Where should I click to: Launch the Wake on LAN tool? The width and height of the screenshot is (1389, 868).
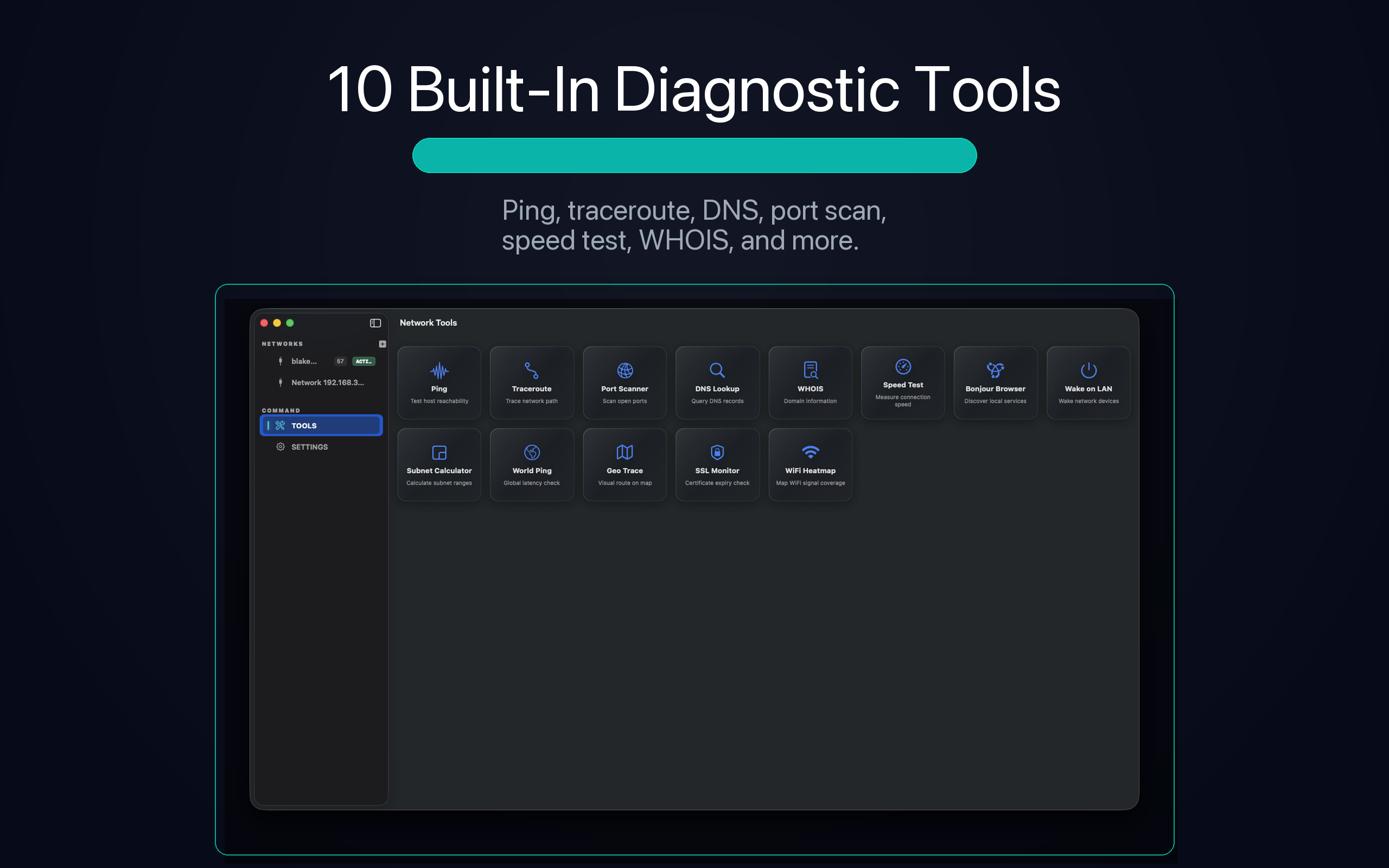coord(1088,382)
